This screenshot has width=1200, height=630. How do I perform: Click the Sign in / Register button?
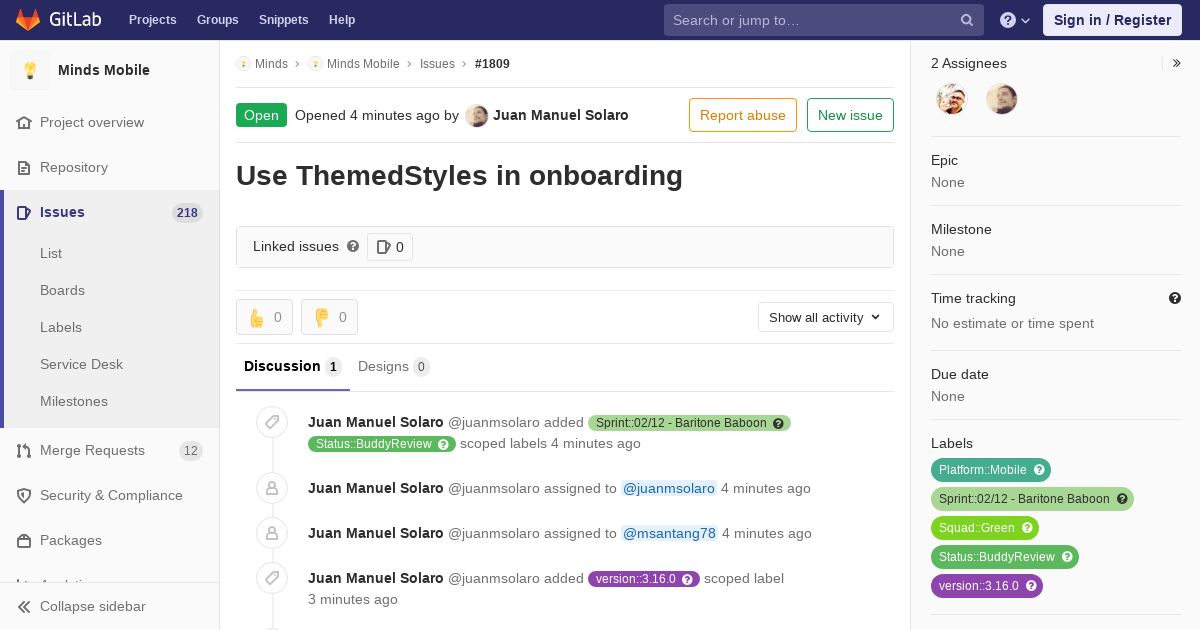tap(1112, 20)
